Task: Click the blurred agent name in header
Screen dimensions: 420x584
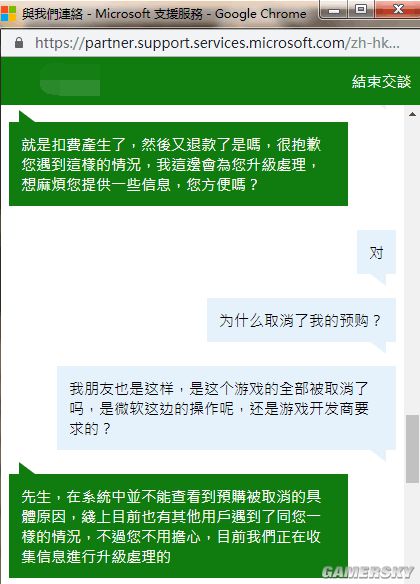Action: (x=70, y=80)
